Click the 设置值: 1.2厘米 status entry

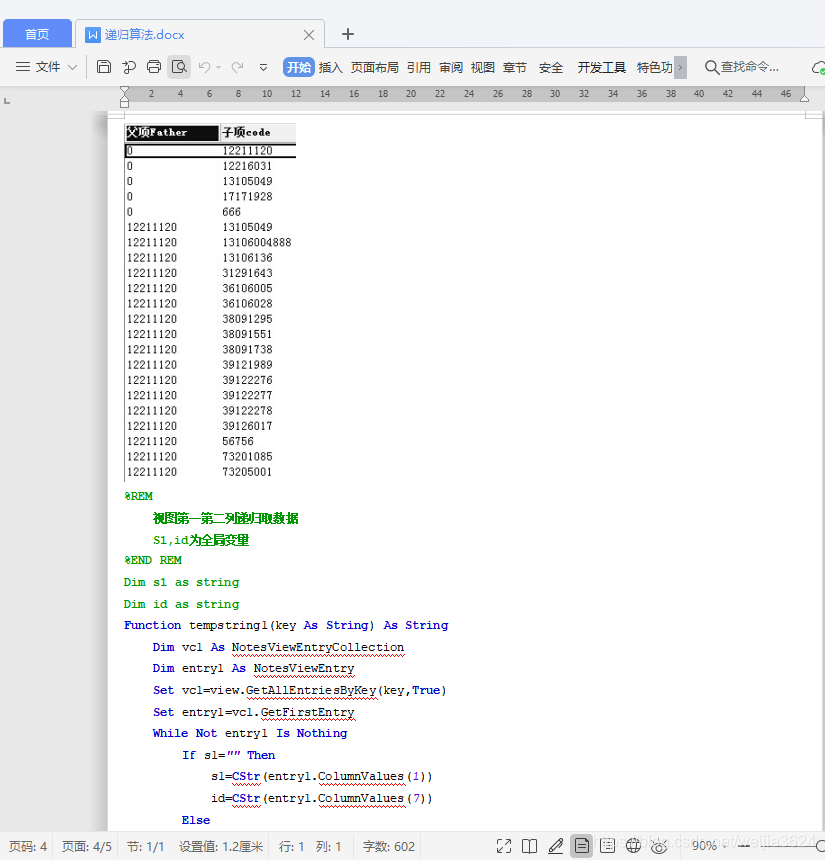221,846
